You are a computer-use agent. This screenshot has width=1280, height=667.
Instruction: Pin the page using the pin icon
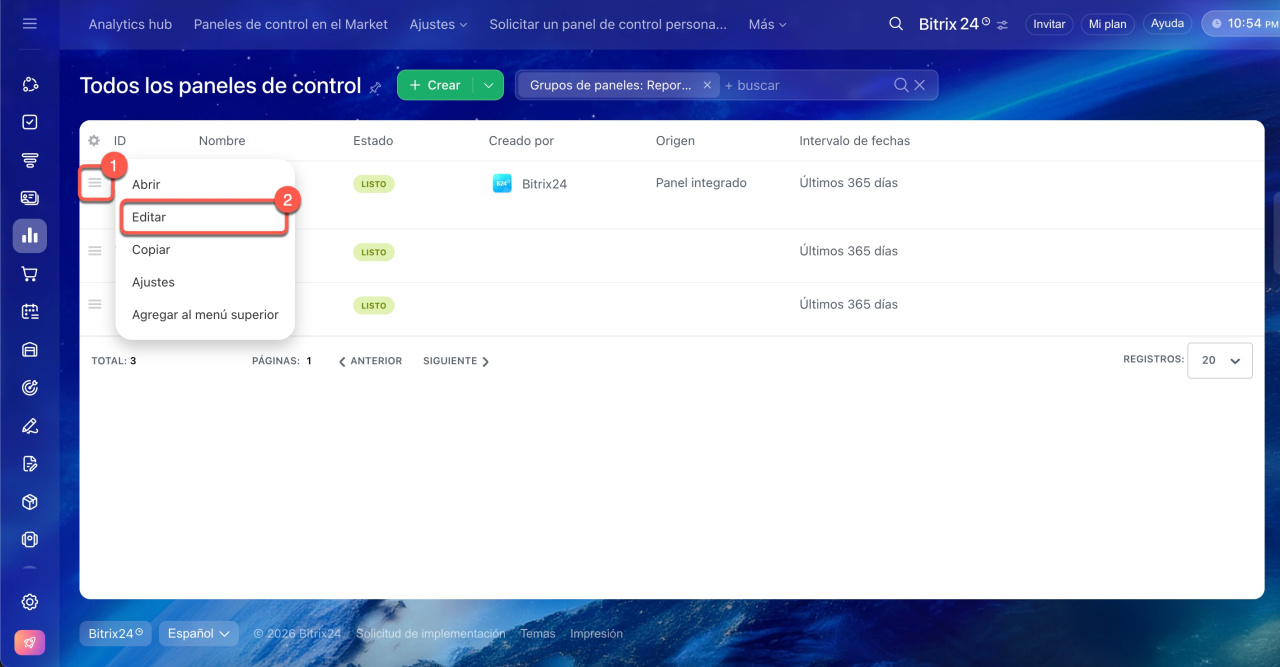click(376, 88)
